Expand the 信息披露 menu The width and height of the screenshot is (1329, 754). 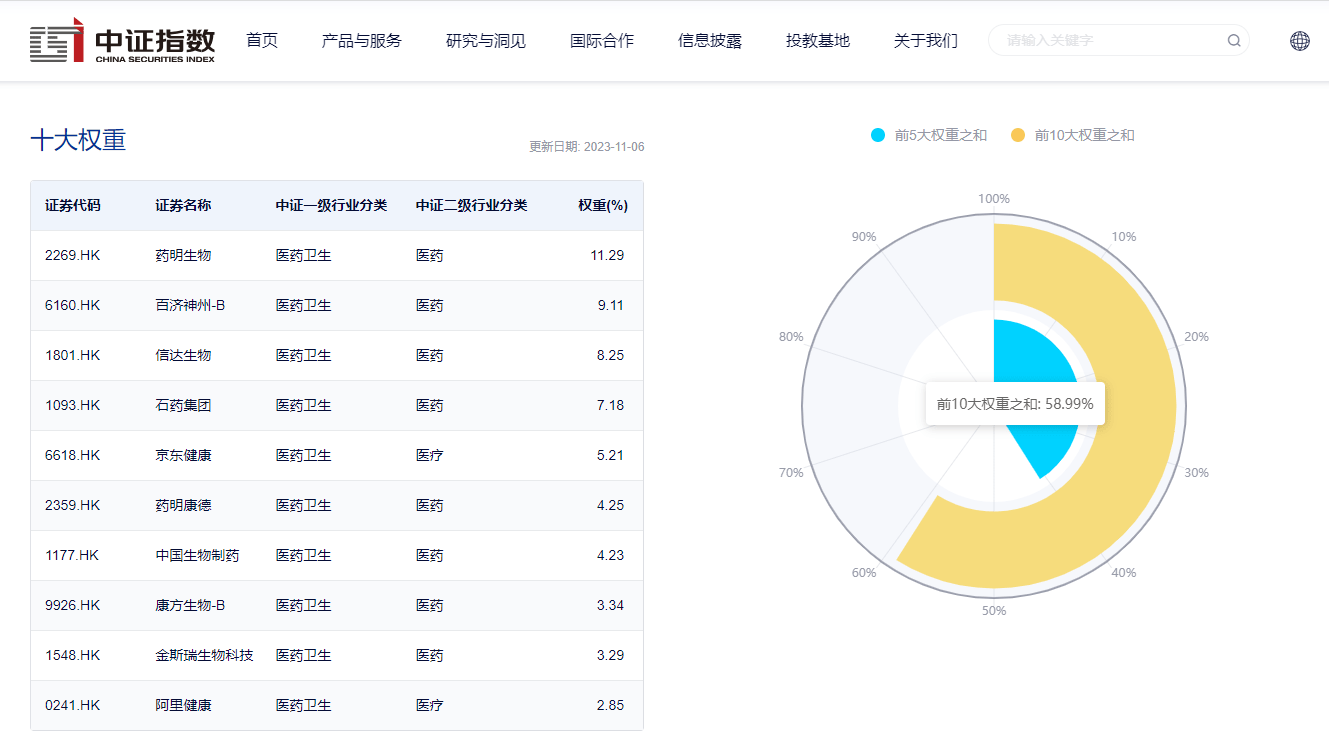[709, 41]
